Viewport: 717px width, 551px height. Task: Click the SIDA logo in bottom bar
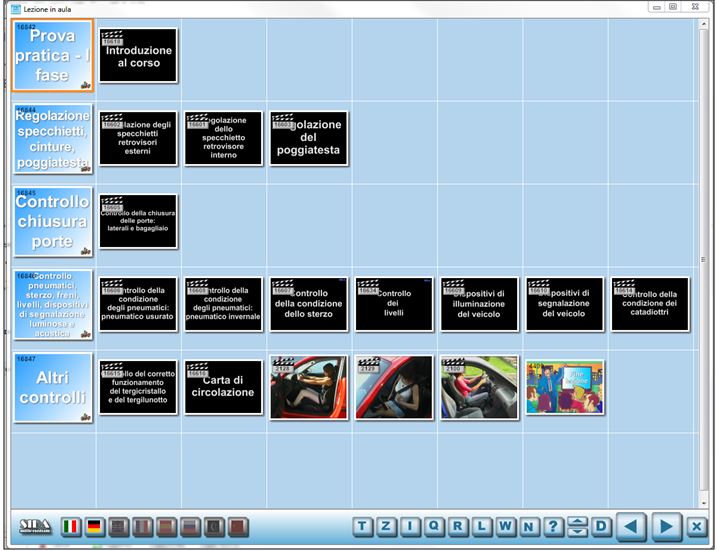coord(36,527)
